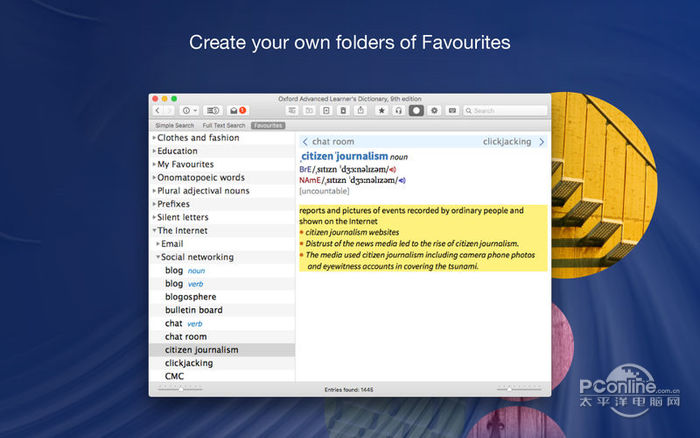Open the inbox icon with red badge
Viewport: 700px width, 438px height.
click(238, 110)
